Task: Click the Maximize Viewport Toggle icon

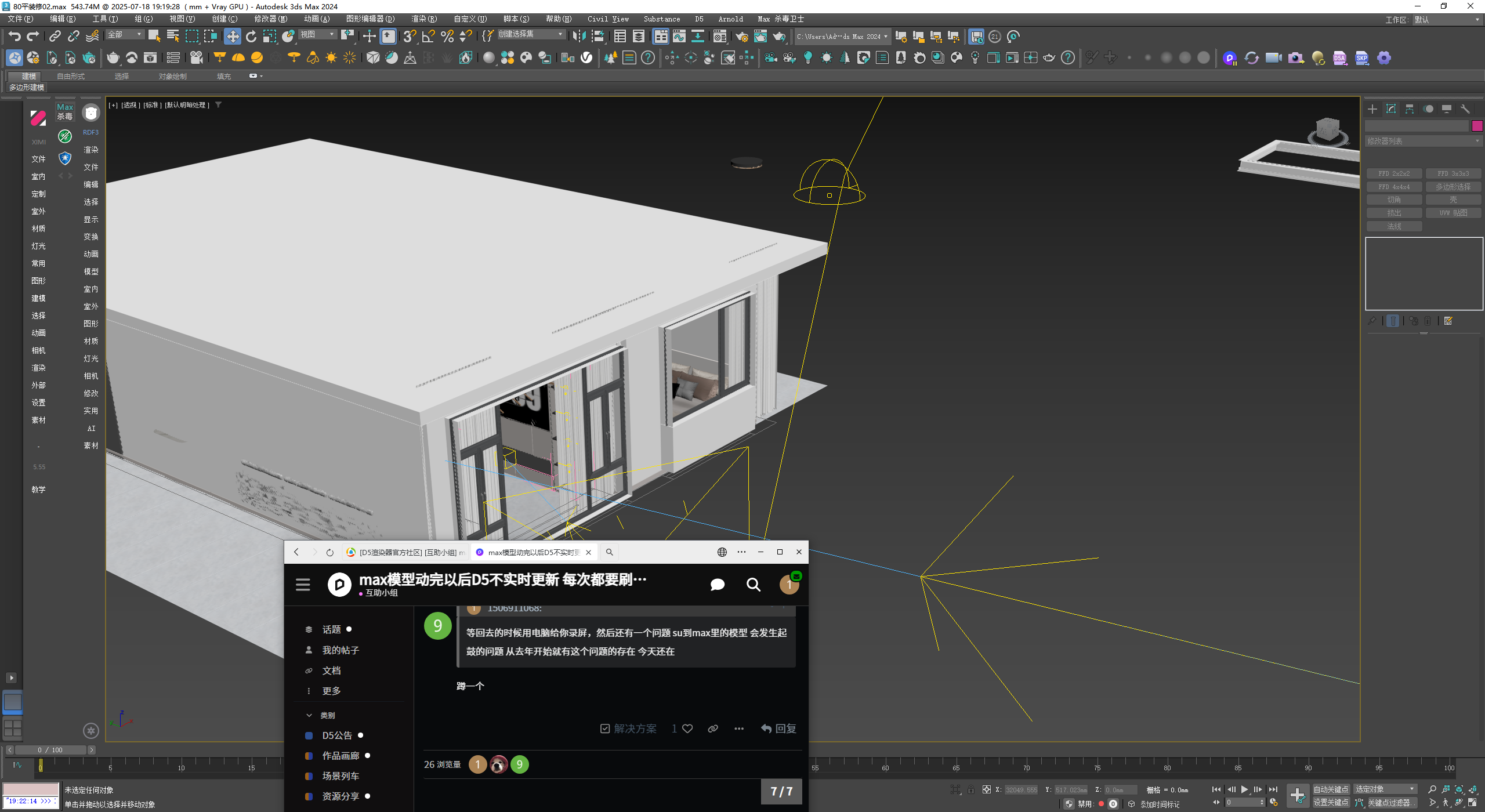Action: click(x=1472, y=803)
